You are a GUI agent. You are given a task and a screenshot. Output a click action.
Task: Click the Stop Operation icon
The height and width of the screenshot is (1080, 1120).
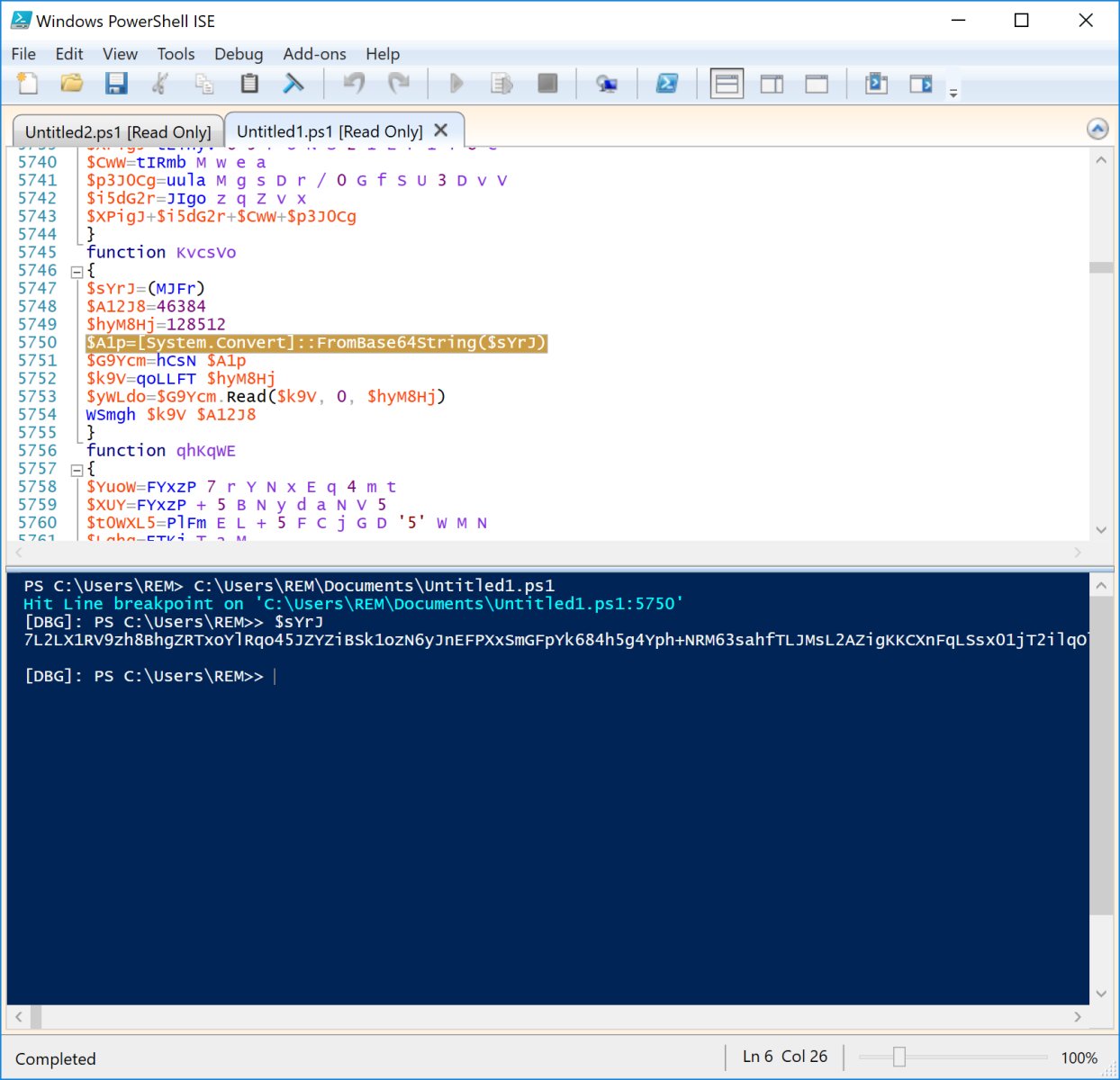(x=546, y=83)
